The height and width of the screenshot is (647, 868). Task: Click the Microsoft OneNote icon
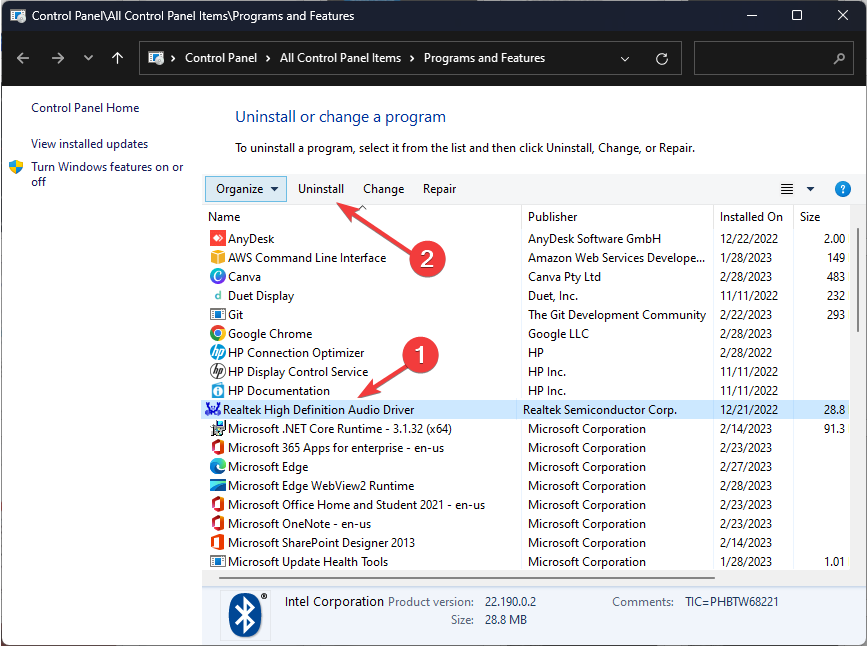tap(218, 523)
